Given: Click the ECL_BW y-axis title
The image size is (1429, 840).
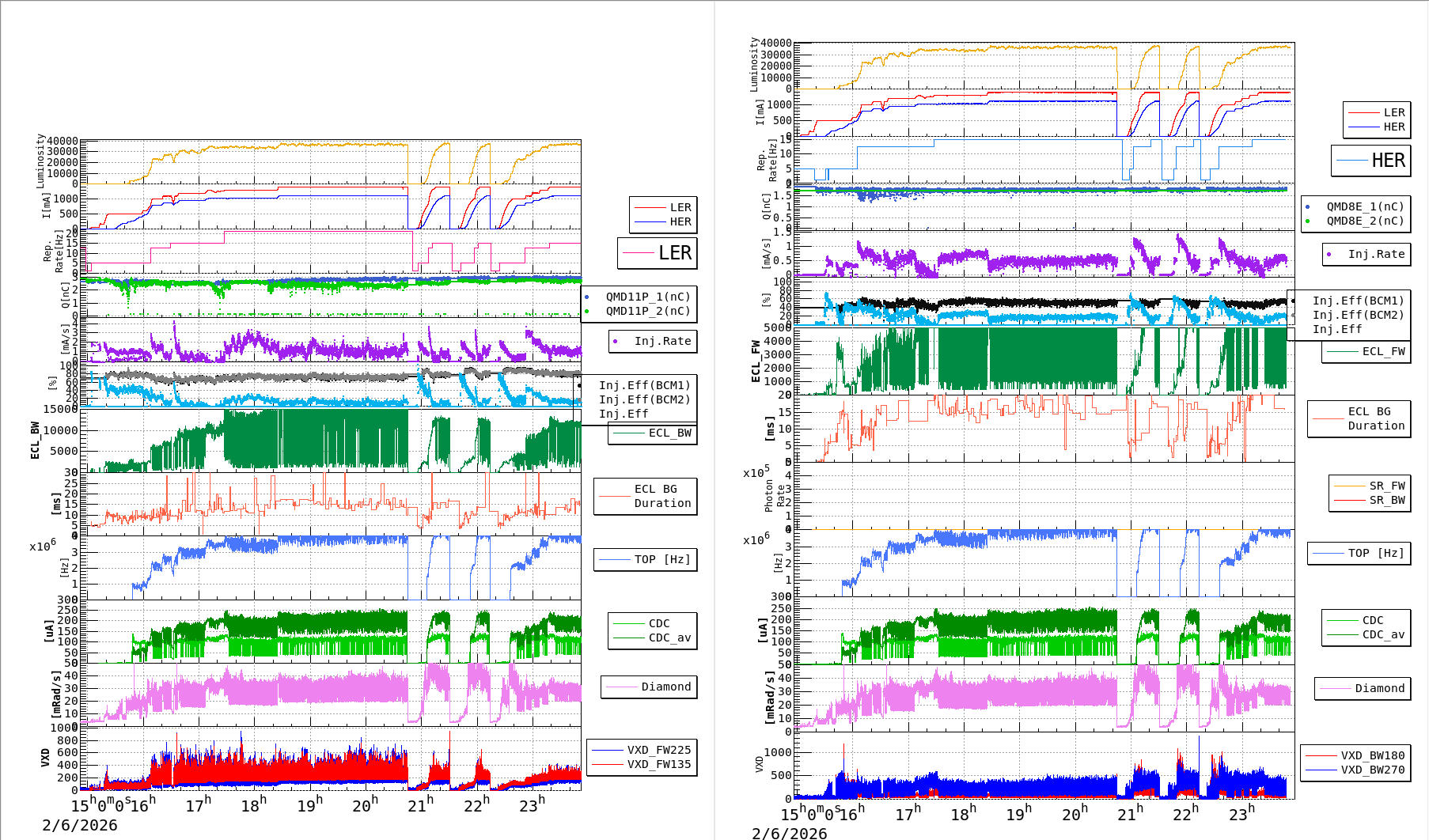Looking at the screenshot, I should pyautogui.click(x=35, y=441).
